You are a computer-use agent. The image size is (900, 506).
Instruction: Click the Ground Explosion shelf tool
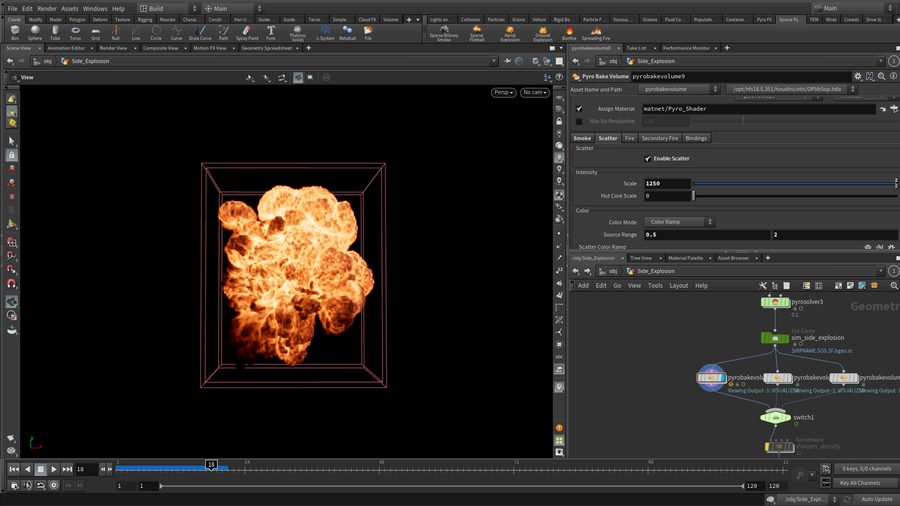pyautogui.click(x=542, y=33)
